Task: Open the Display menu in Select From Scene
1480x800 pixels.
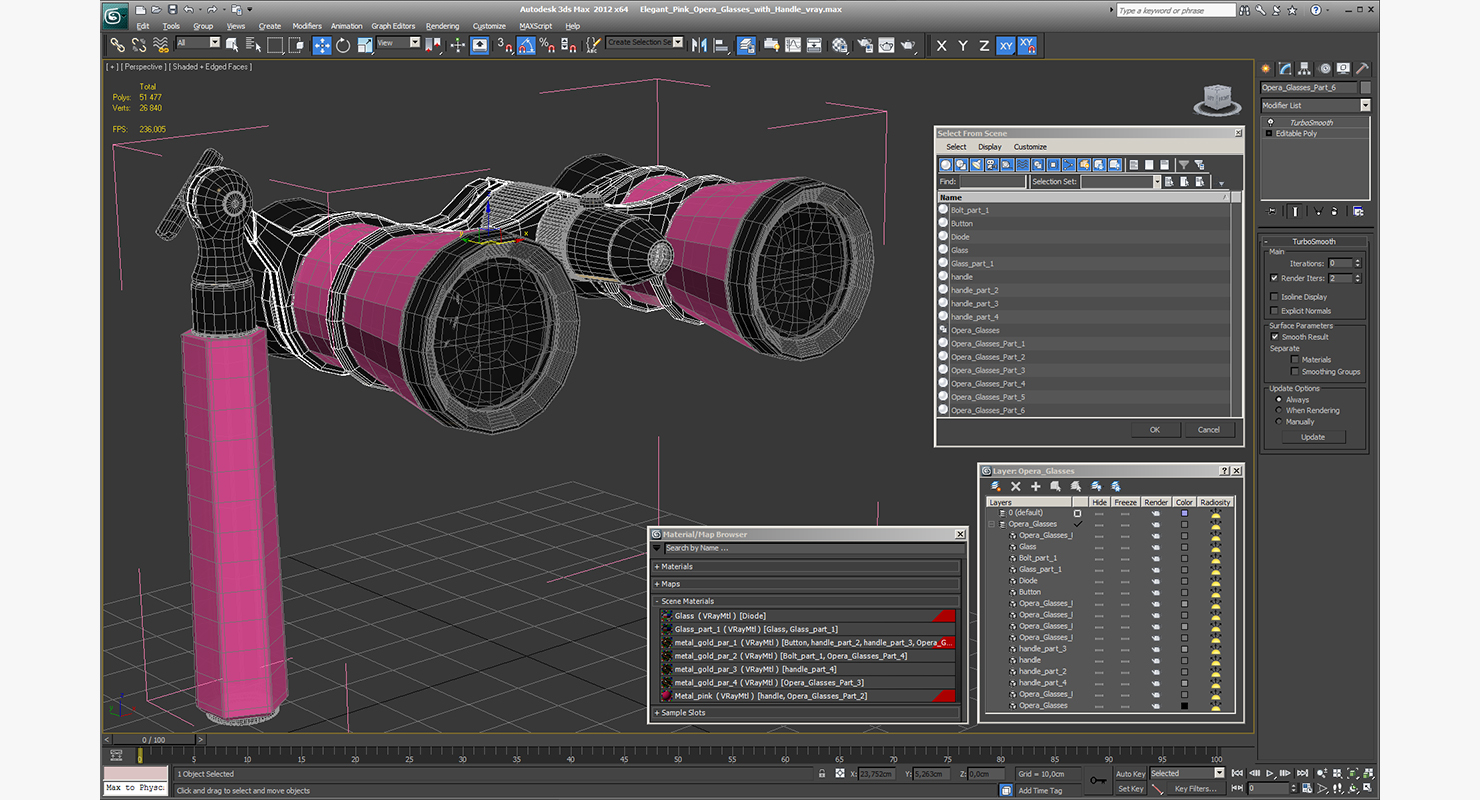Action: pos(989,147)
